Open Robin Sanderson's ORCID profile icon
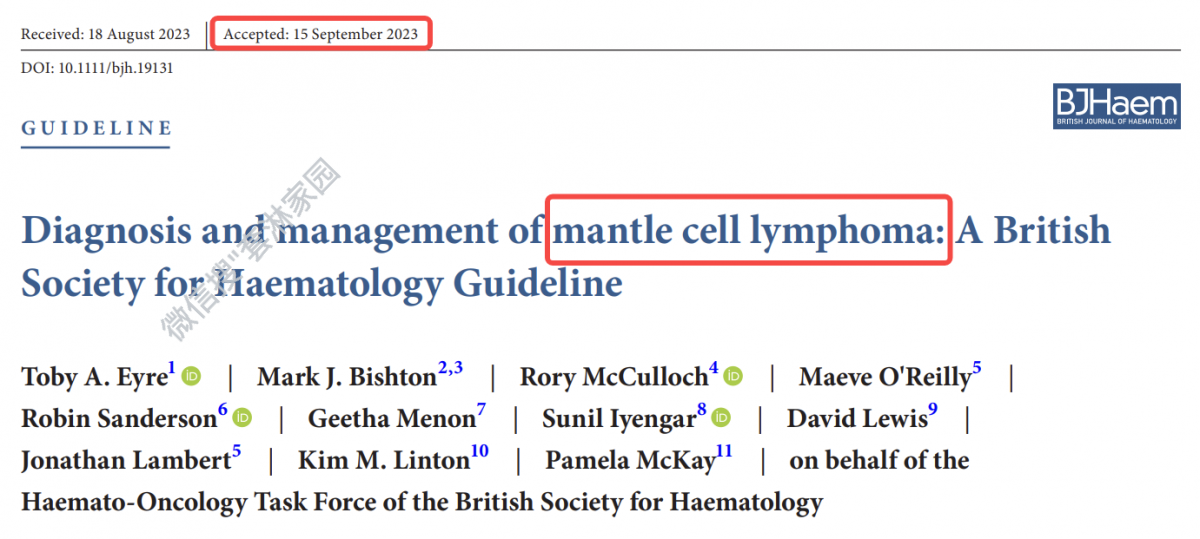Image resolution: width=1200 pixels, height=539 pixels. tap(243, 418)
